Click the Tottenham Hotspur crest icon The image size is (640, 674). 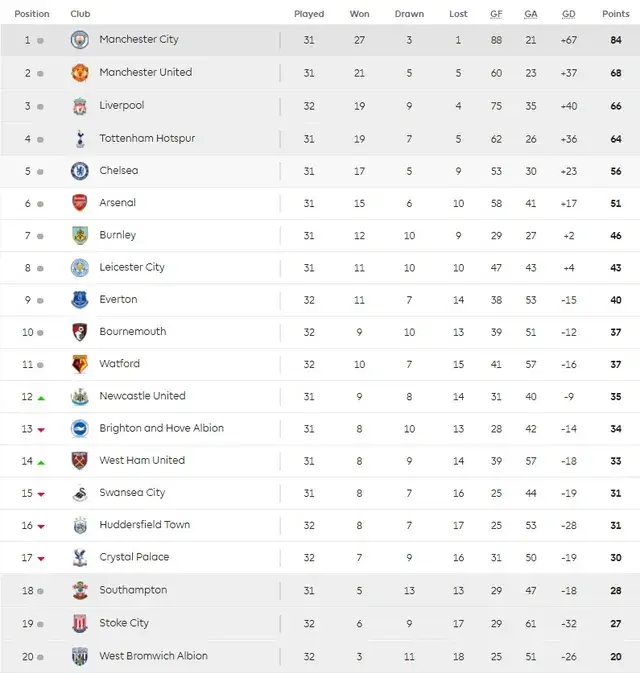click(80, 138)
